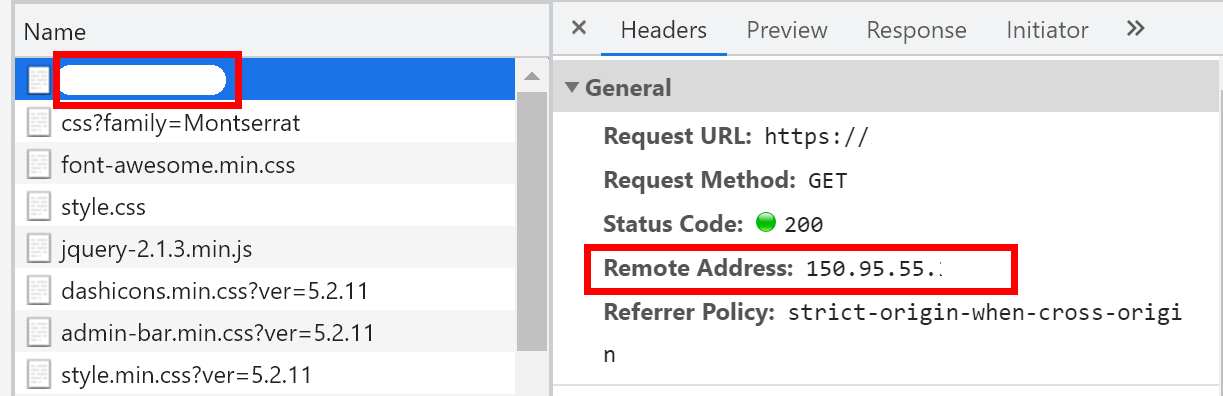Image resolution: width=1223 pixels, height=396 pixels.
Task: Click the file icon beside style.css
Action: 39,208
